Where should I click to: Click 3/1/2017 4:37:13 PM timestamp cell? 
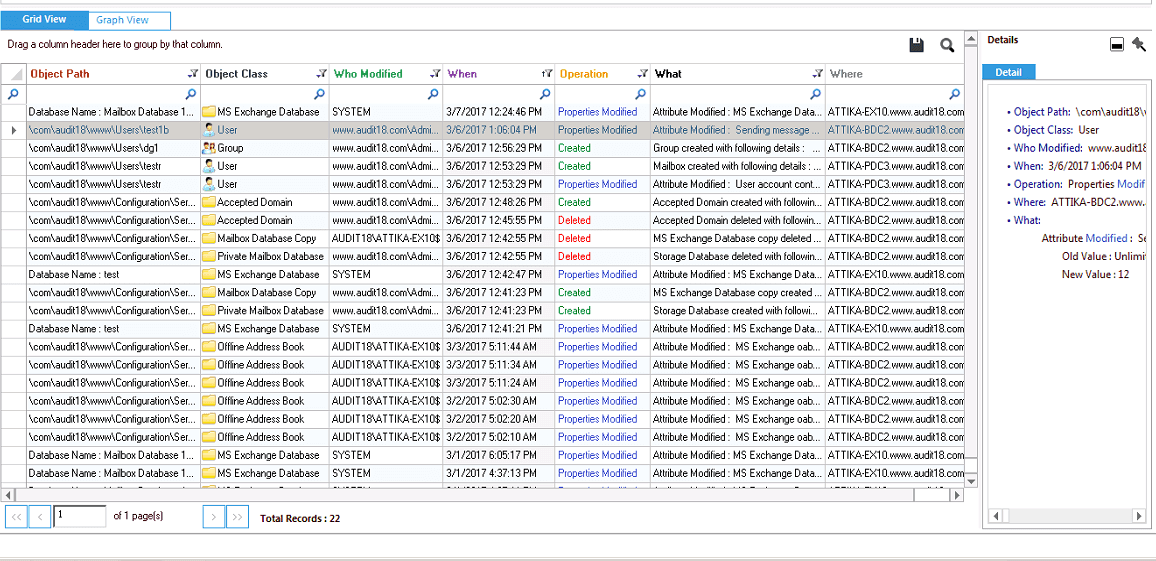tap(499, 473)
